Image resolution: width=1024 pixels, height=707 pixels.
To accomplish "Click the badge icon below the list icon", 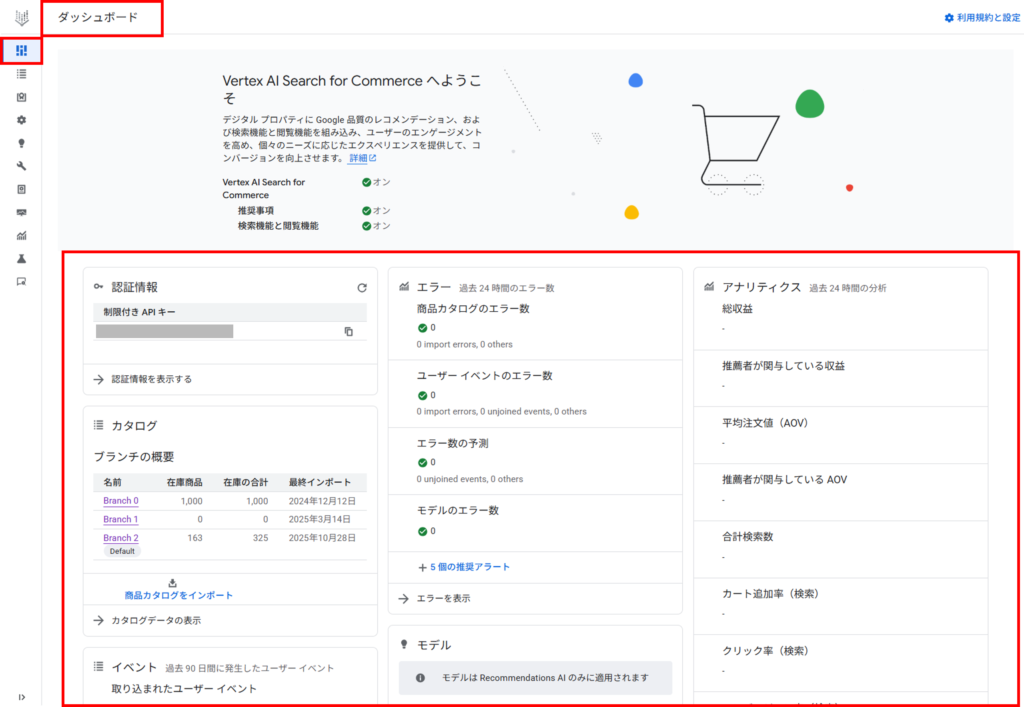I will pos(22,97).
